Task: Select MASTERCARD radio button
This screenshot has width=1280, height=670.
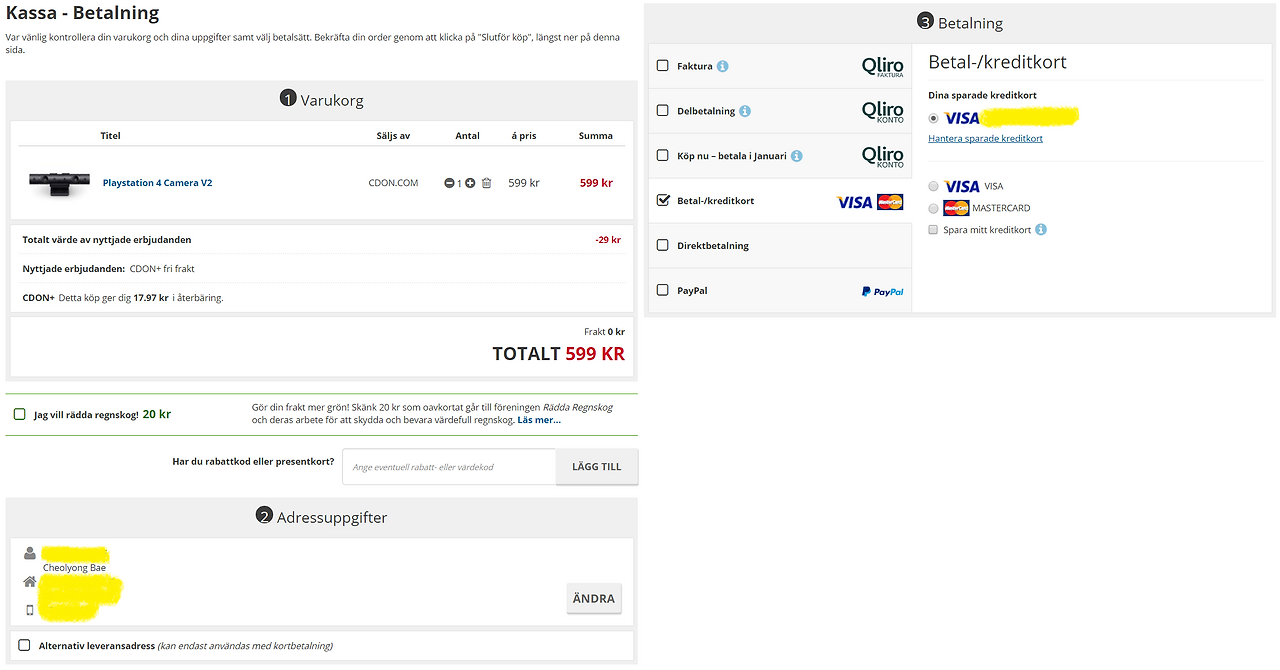Action: 934,208
